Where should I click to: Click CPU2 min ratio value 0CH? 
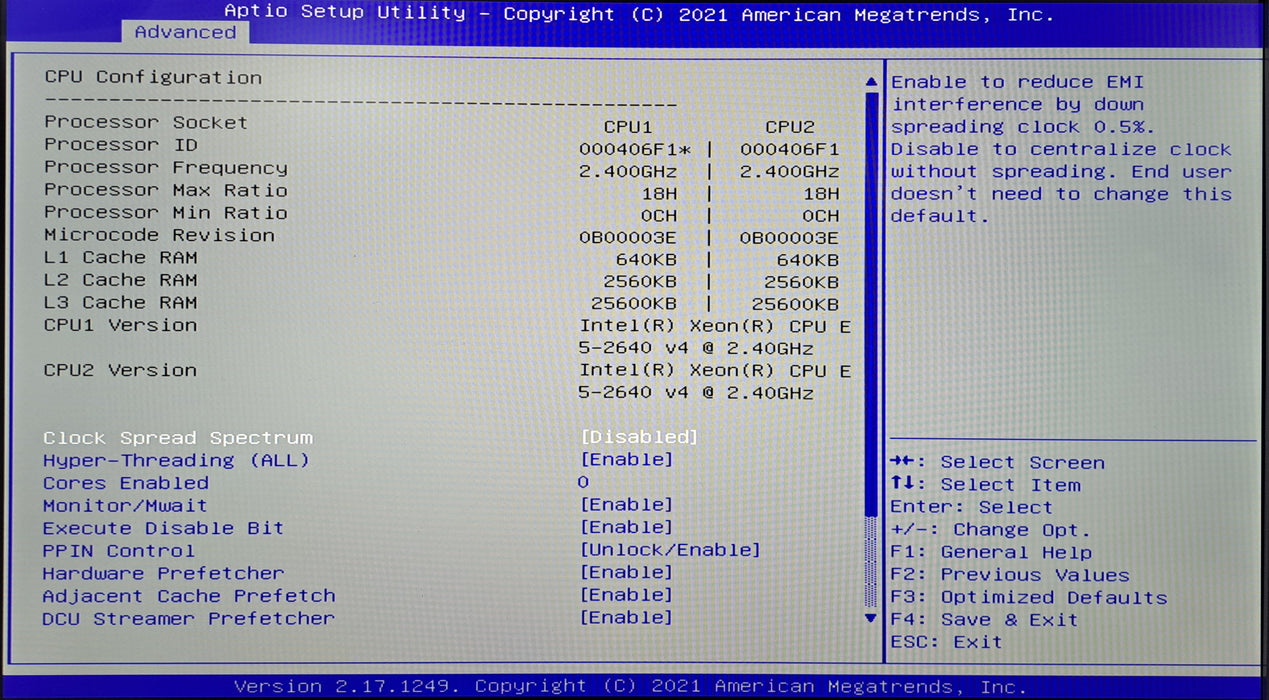click(x=821, y=216)
